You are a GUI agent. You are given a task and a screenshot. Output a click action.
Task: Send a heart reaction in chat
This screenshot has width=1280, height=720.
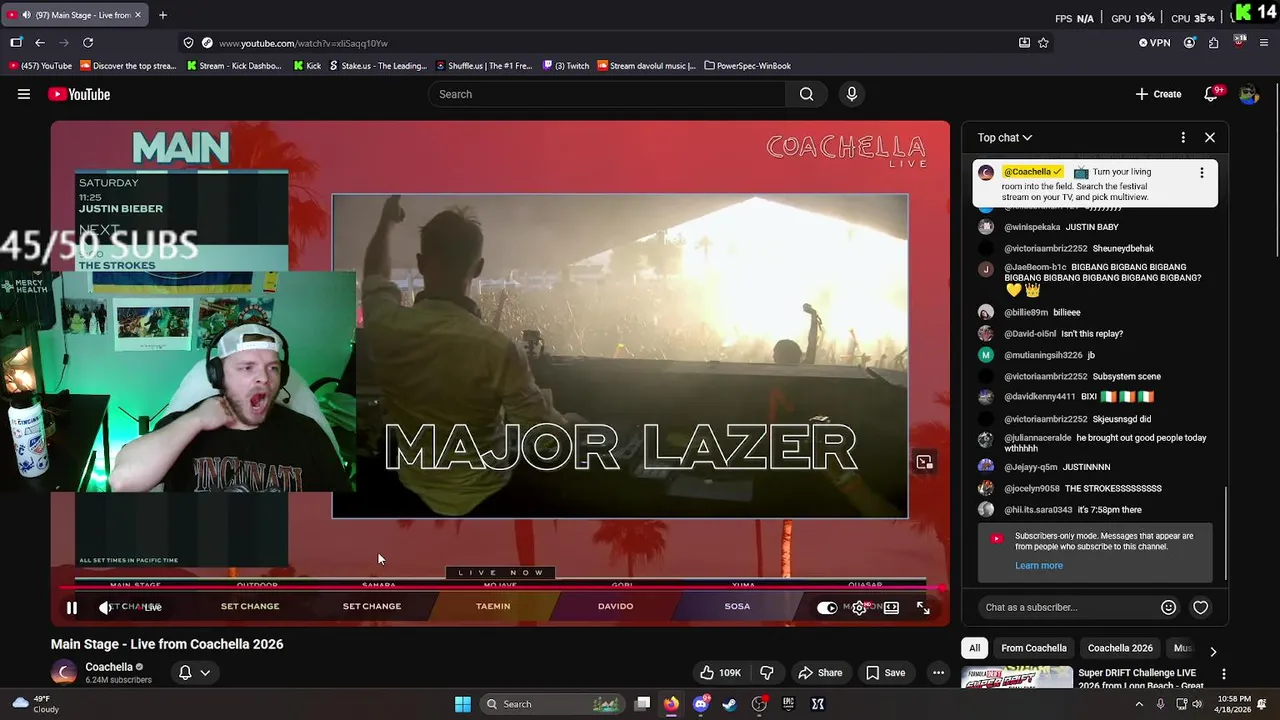coord(1201,607)
